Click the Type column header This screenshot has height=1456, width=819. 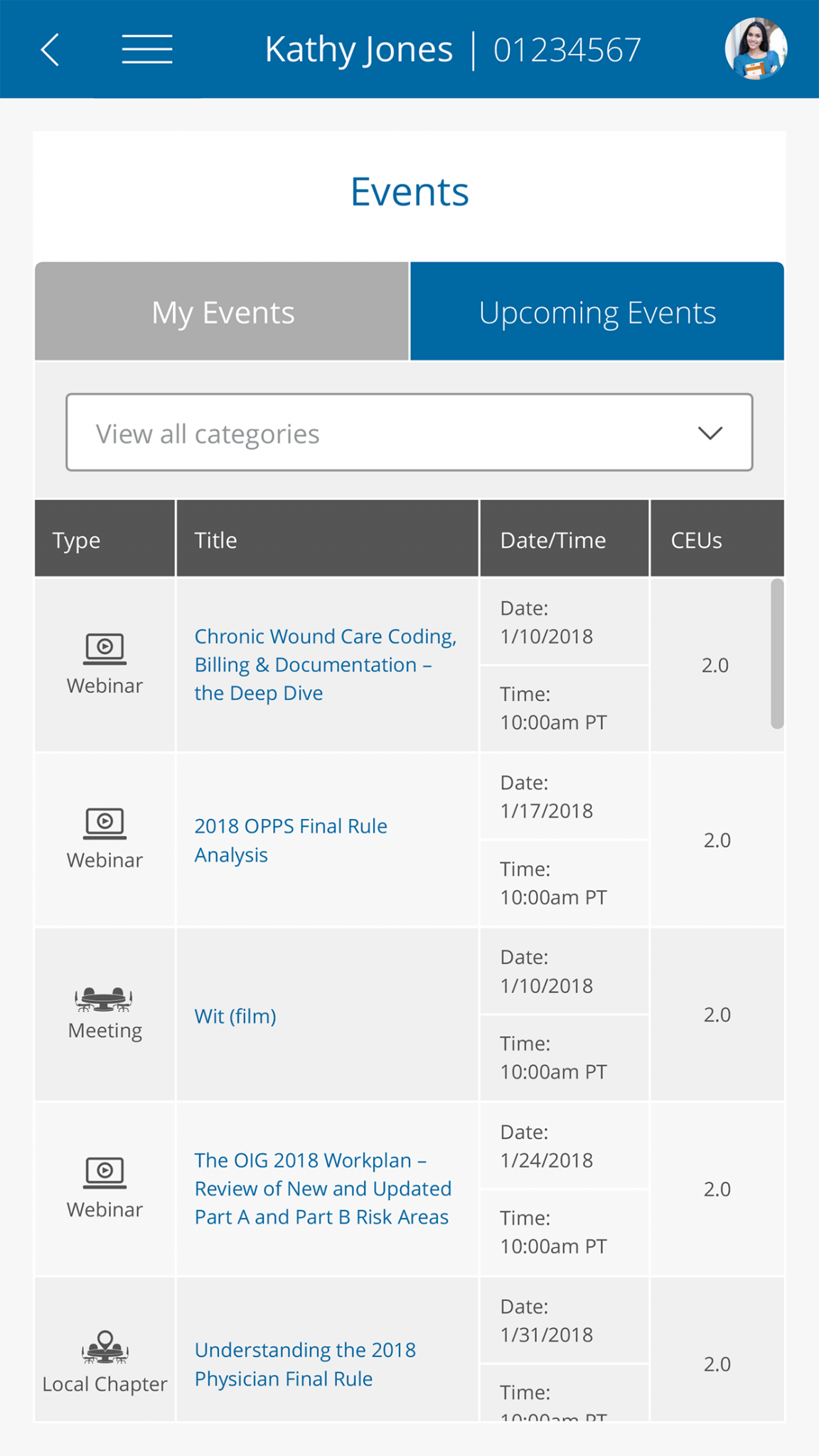click(x=76, y=539)
